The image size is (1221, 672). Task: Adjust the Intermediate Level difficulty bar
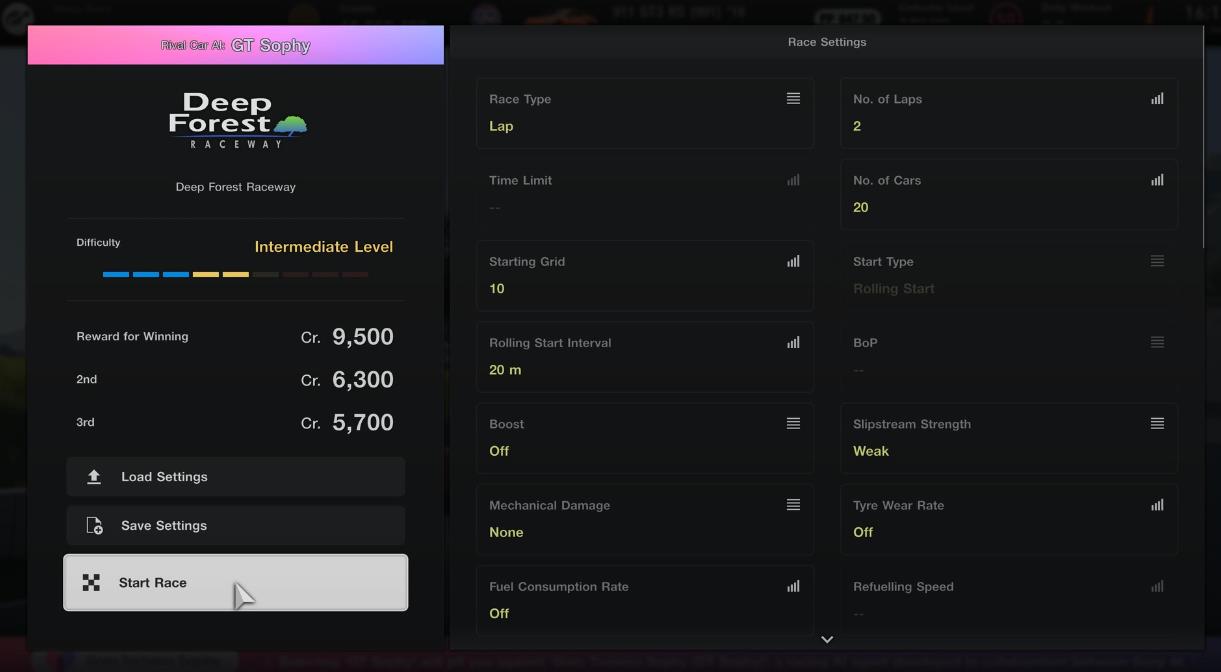235,274
